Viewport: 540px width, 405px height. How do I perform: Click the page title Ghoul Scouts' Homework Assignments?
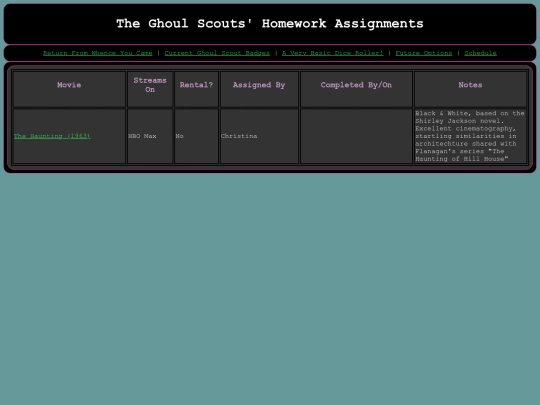click(270, 24)
